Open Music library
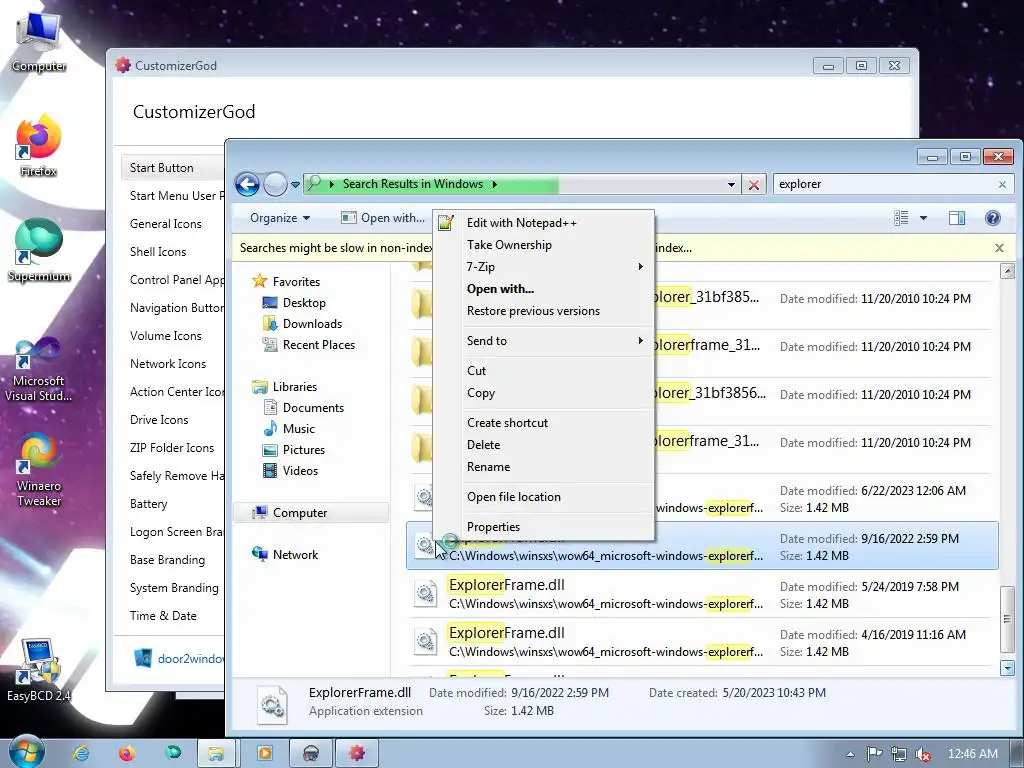1024x768 pixels. (289, 428)
